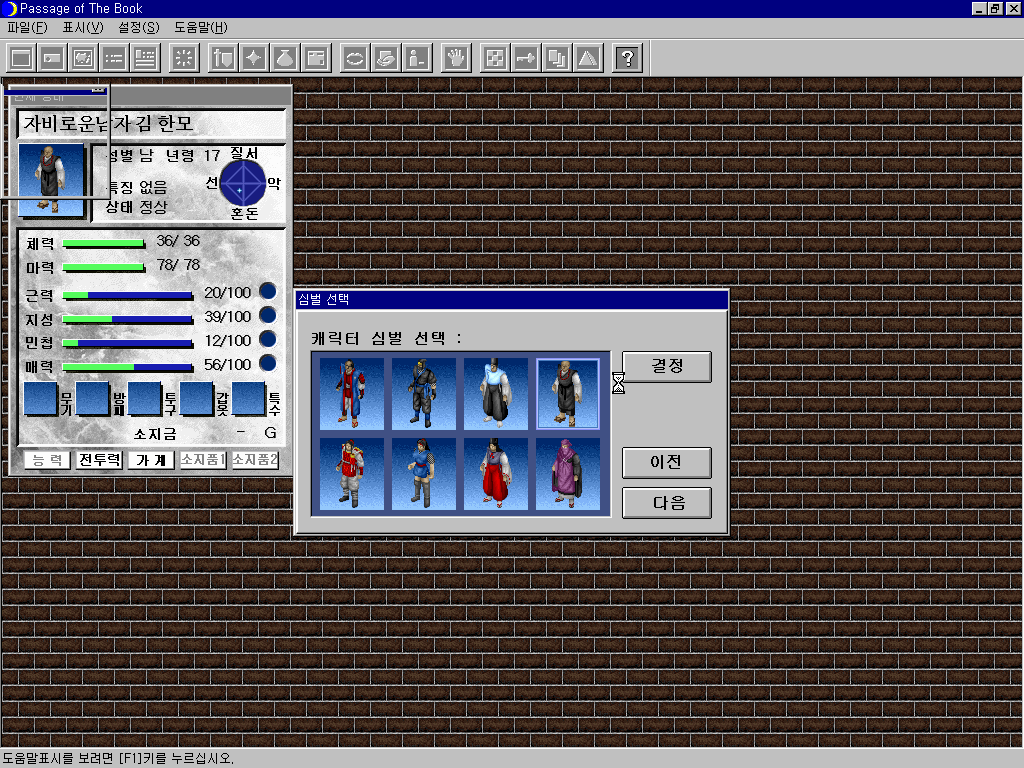1024x768 pixels.
Task: Click the framed panel toolbar icon
Action: [316, 58]
